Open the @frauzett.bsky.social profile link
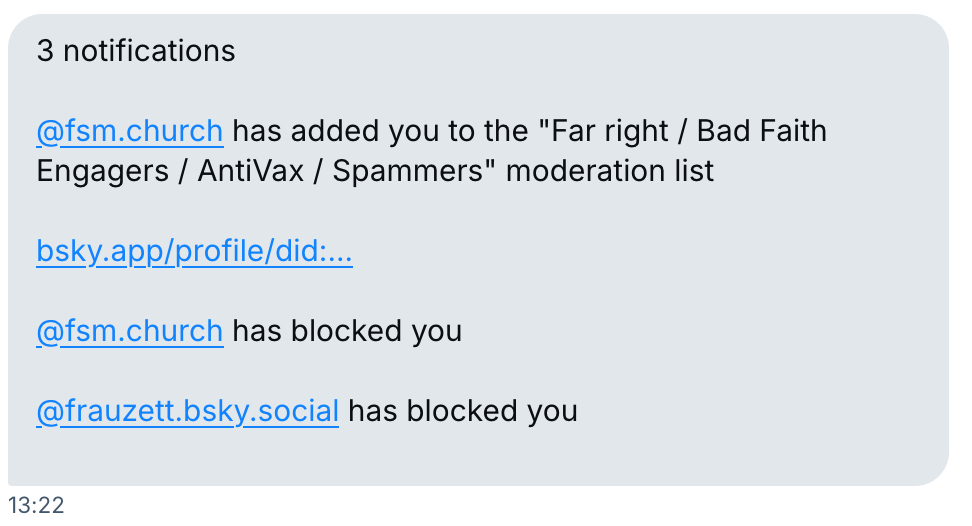972x526 pixels. tap(187, 411)
